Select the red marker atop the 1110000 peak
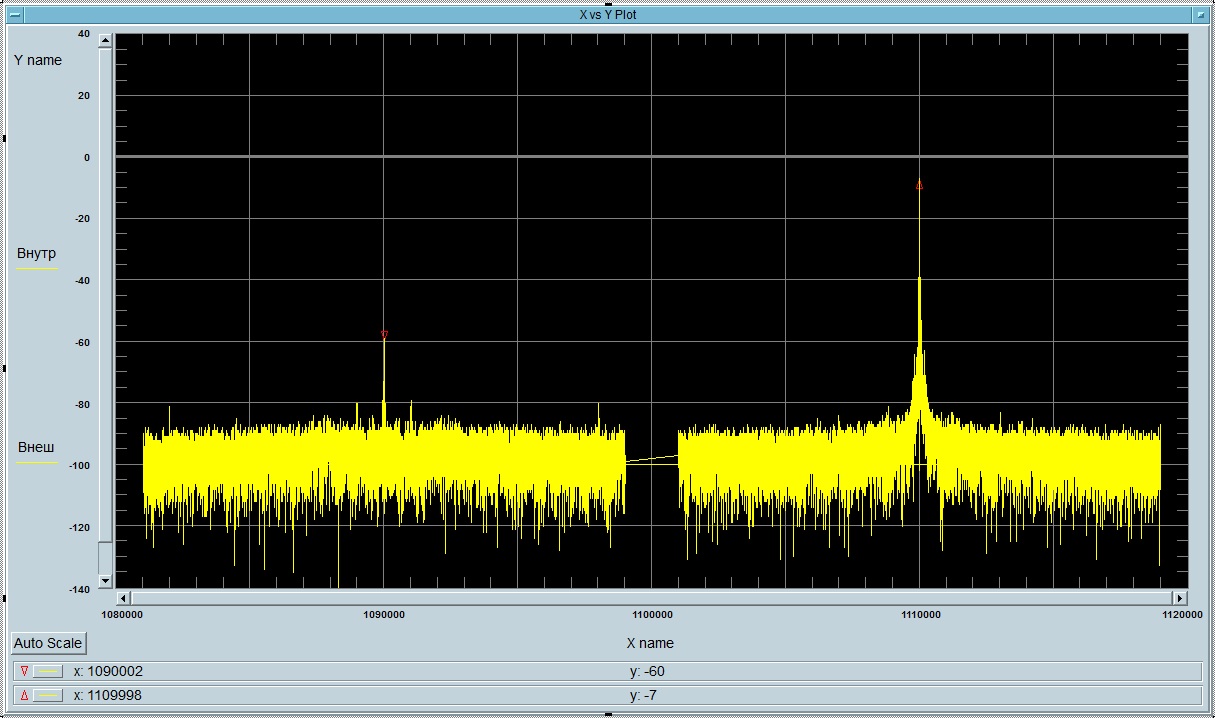 [919, 185]
